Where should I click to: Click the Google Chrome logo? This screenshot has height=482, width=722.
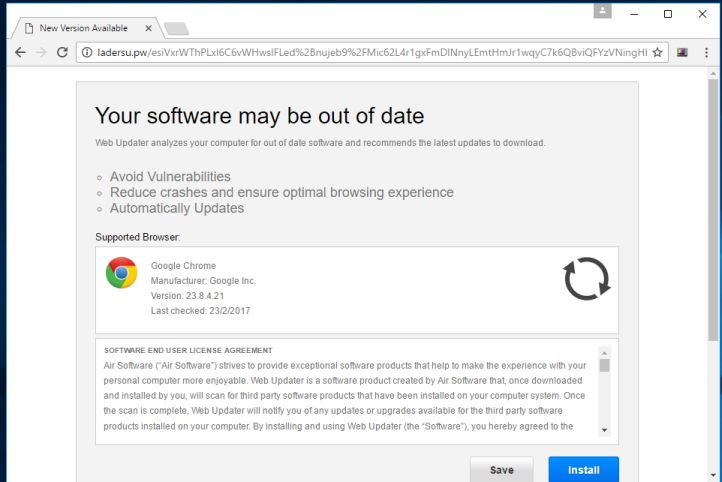(x=122, y=273)
